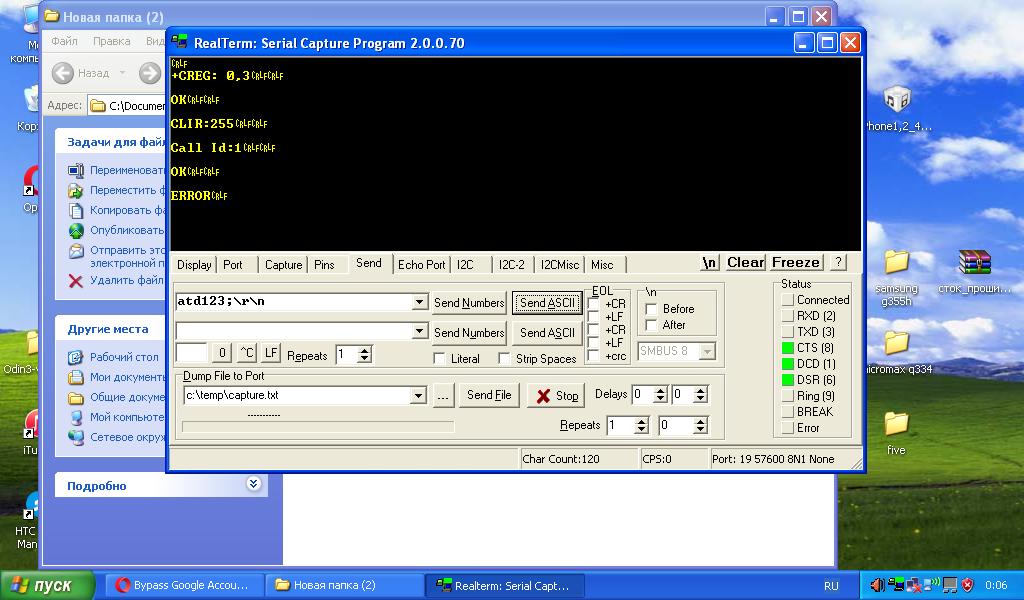Image resolution: width=1024 pixels, height=600 pixels.
Task: Check the Before option under \n
Action: (652, 309)
